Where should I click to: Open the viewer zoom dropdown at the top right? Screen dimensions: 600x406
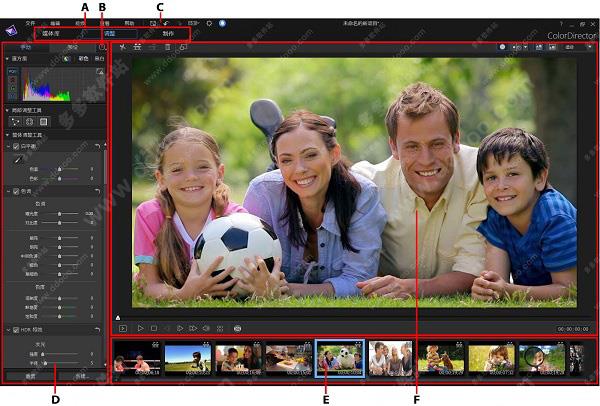[589, 47]
